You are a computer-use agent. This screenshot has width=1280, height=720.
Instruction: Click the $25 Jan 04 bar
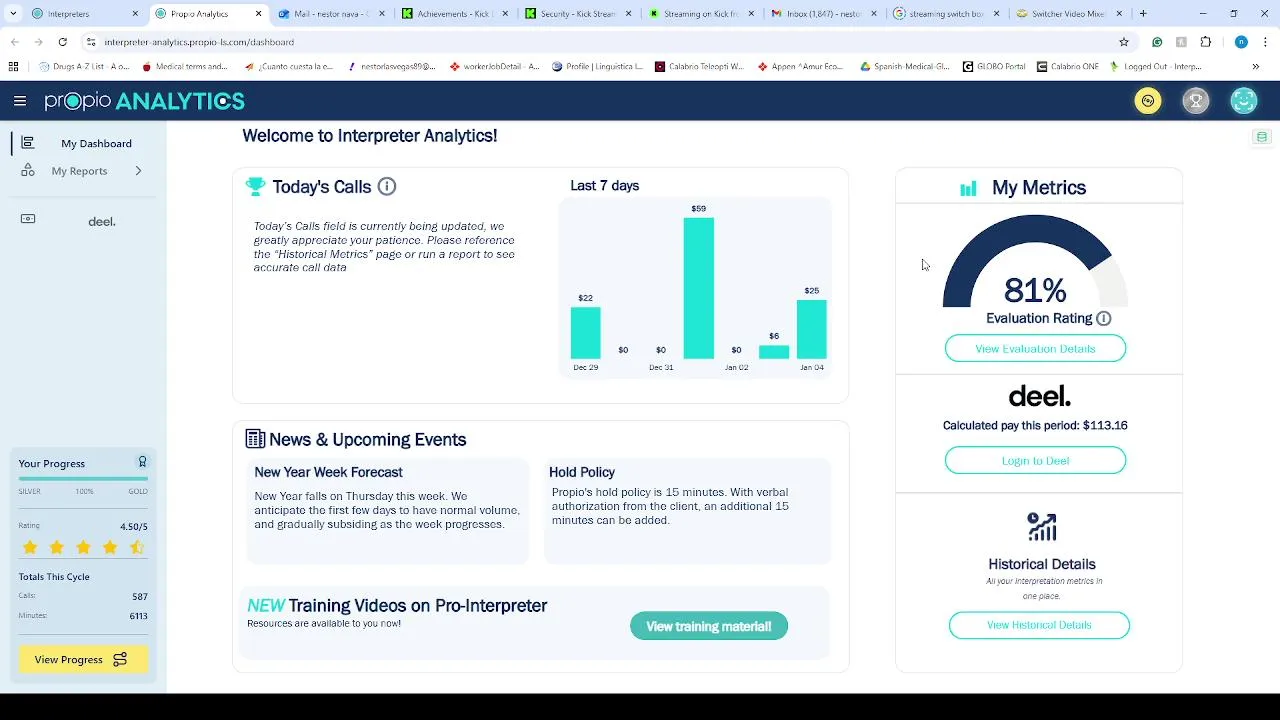pyautogui.click(x=811, y=329)
